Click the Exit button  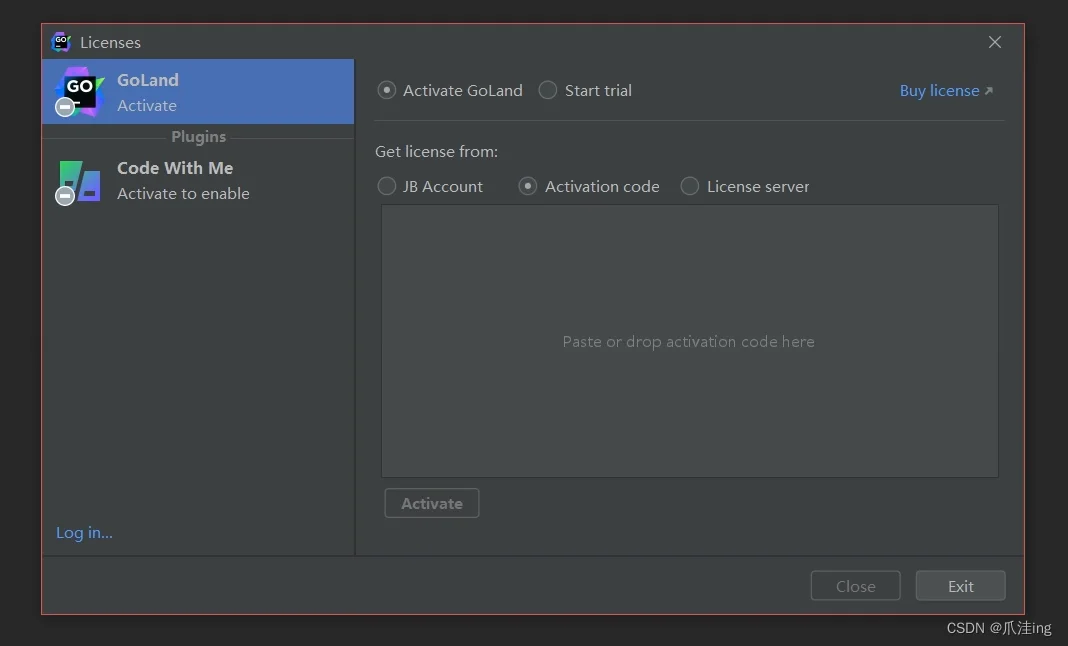coord(960,585)
